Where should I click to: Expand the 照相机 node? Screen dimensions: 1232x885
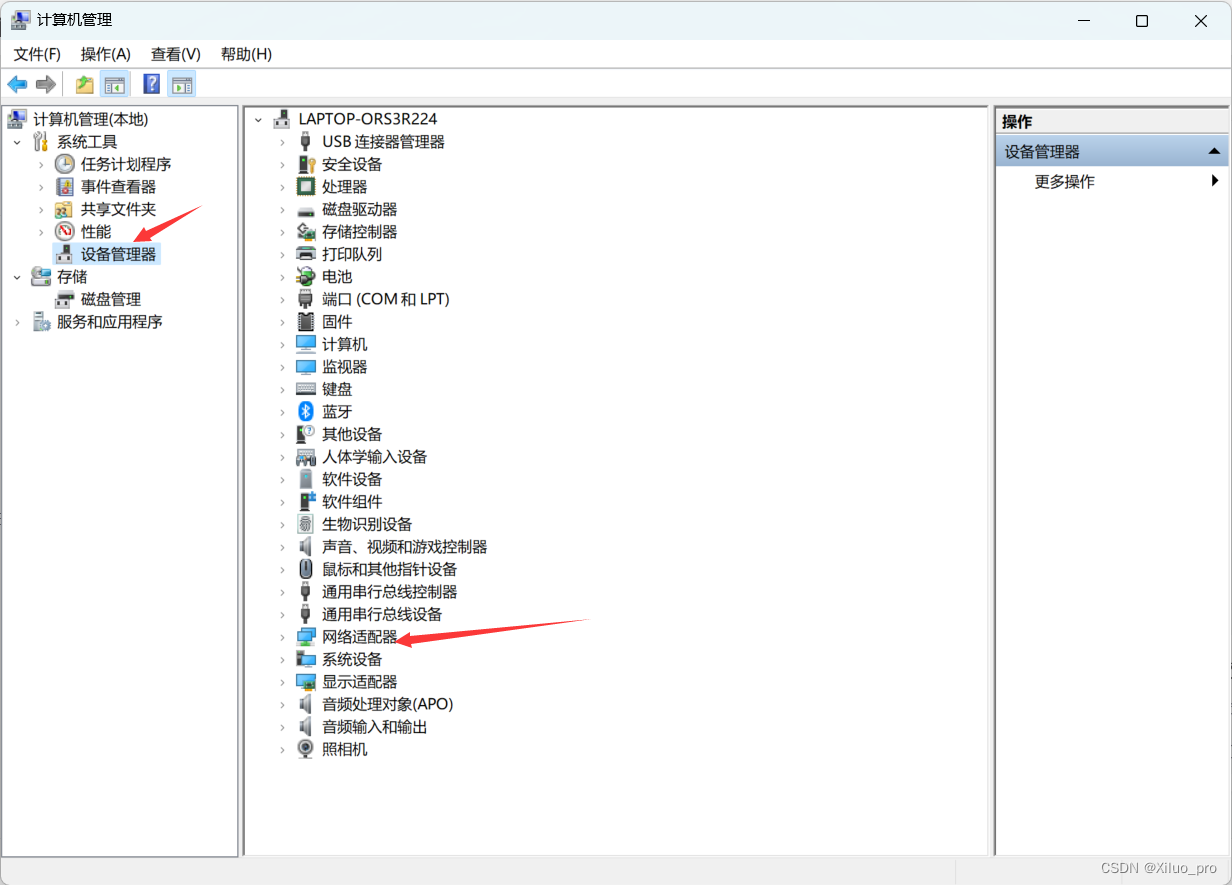tap(282, 749)
